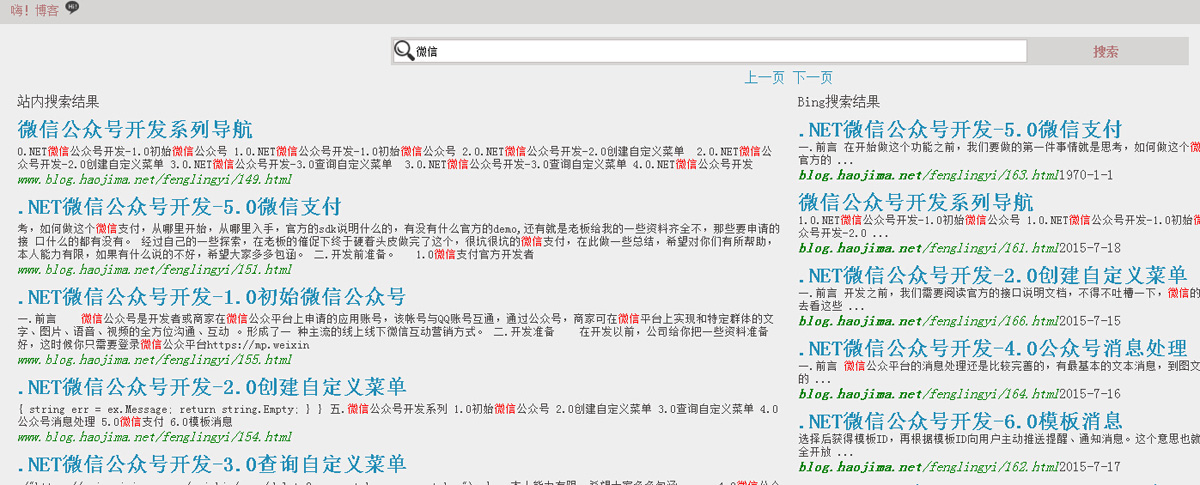Click the magnifier icon in search box
Image resolution: width=1200 pixels, height=485 pixels.
[x=404, y=51]
